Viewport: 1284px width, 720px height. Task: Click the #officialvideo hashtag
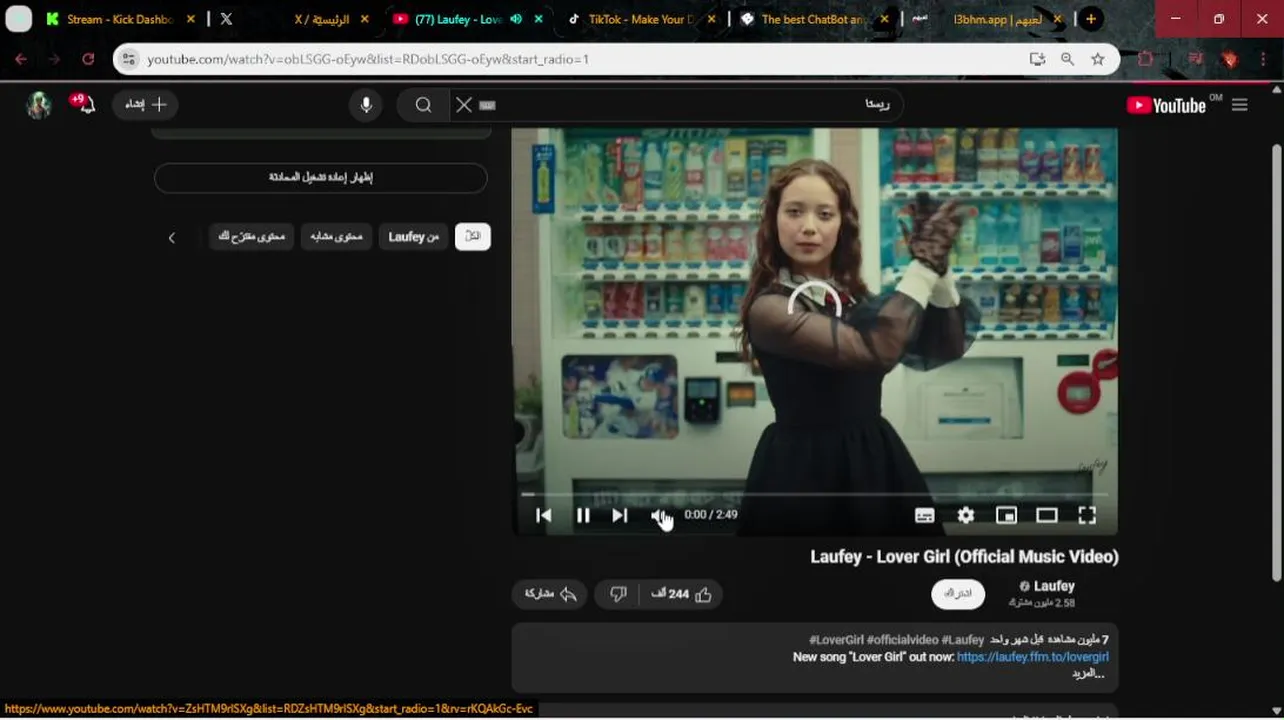tap(902, 640)
